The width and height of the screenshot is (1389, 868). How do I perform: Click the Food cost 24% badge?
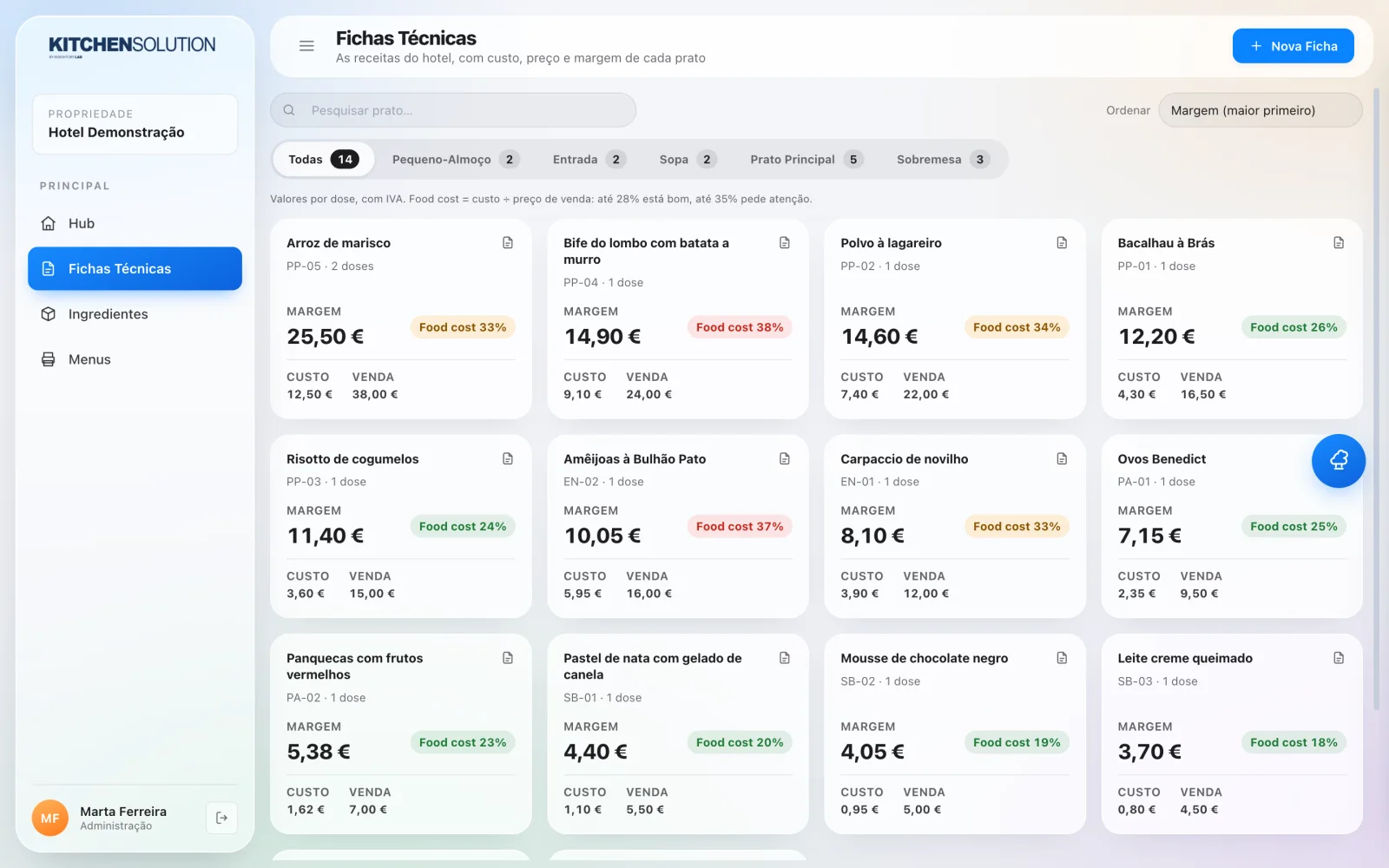(x=463, y=526)
